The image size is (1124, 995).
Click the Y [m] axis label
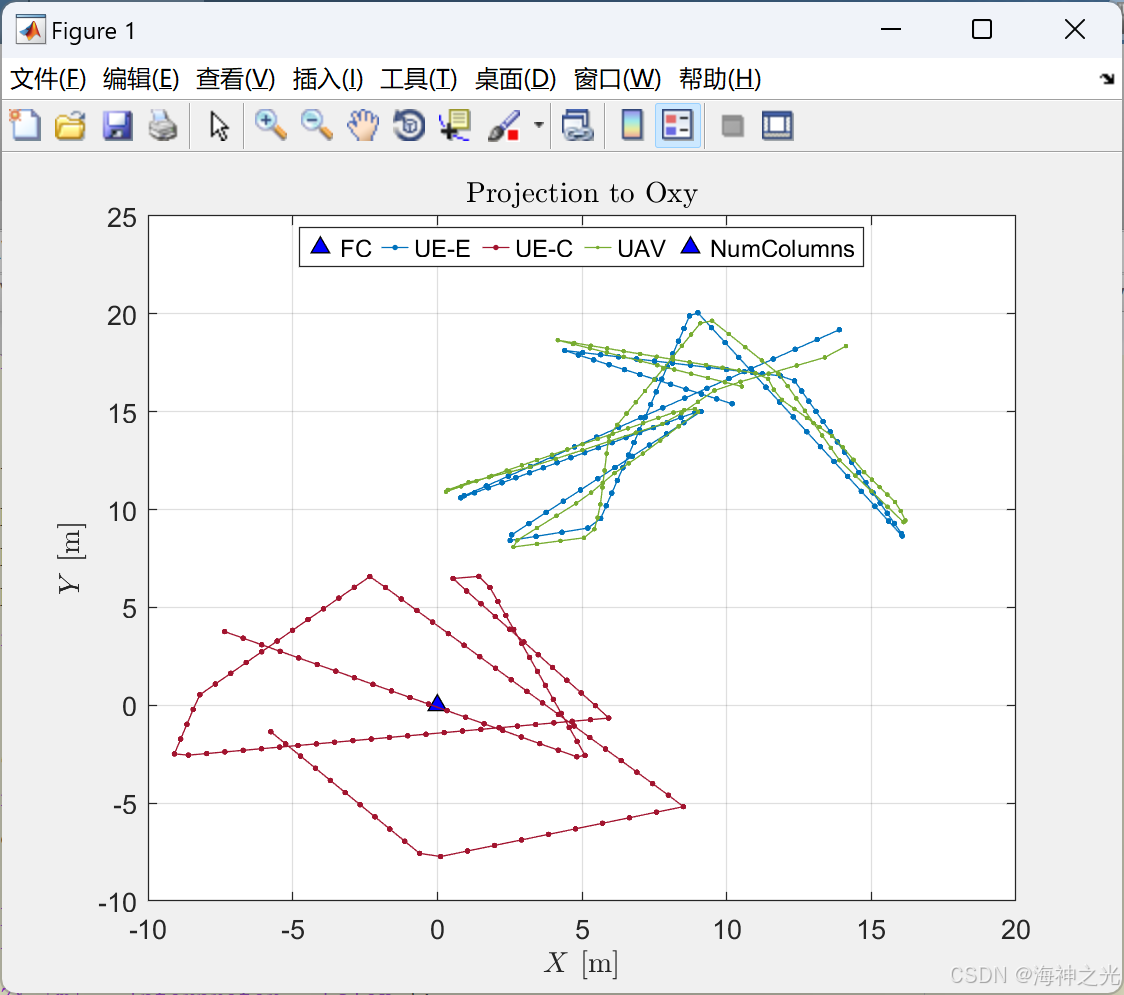(71, 558)
